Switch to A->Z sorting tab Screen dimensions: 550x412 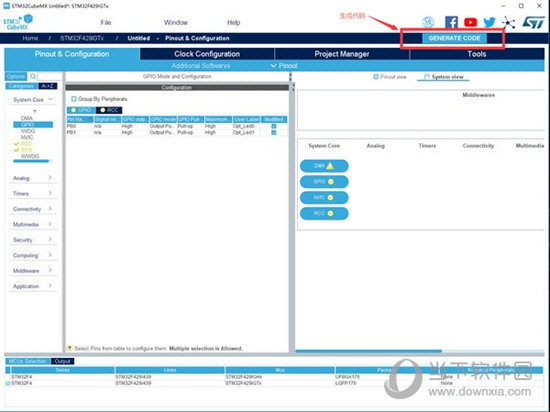tap(48, 86)
